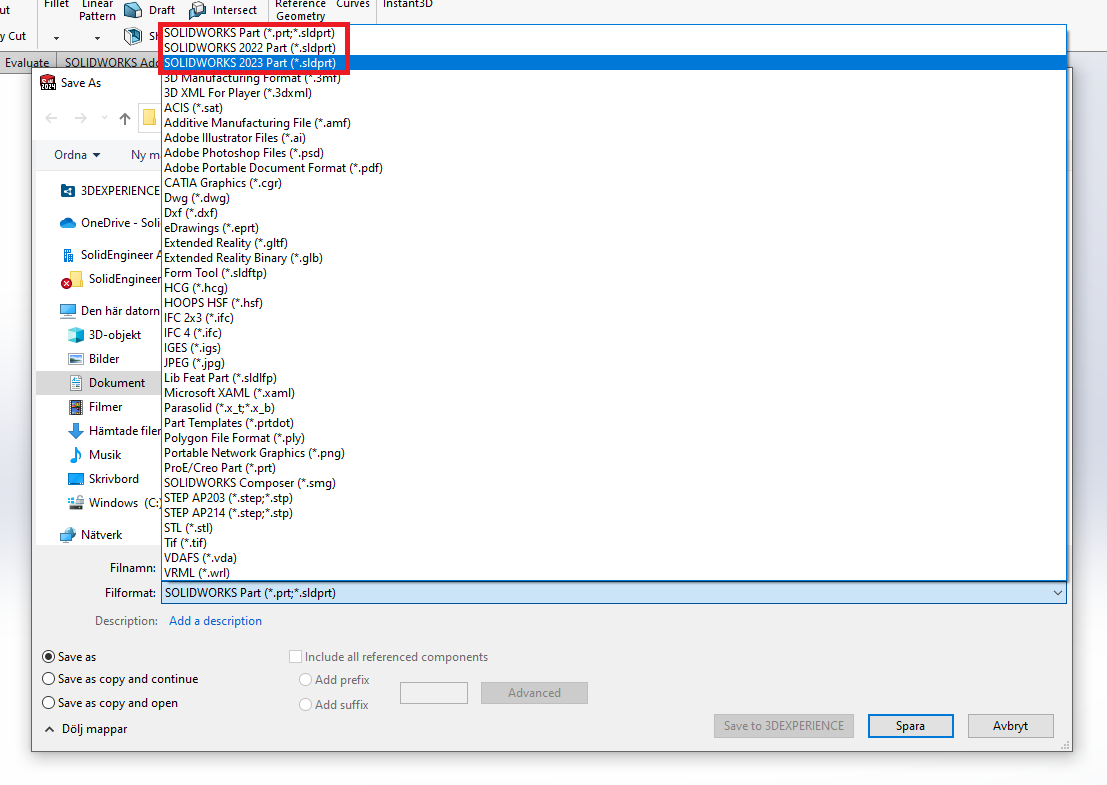Select the OneDrive cloud icon
Viewport: 1107px width, 785px height.
coord(68,223)
